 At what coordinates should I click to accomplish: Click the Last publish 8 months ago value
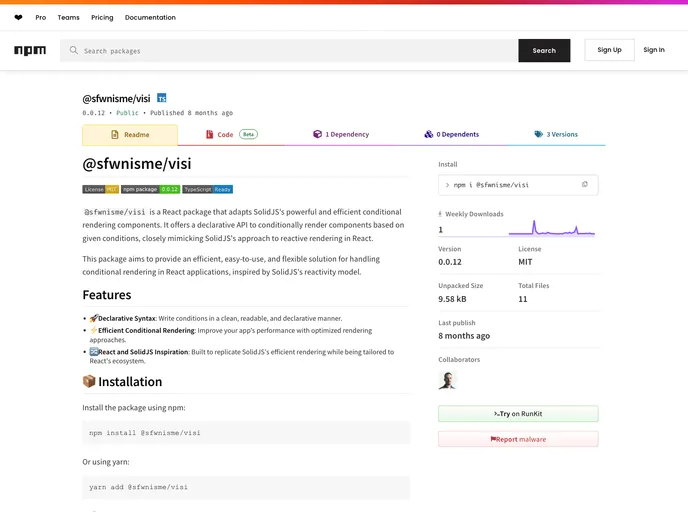[x=464, y=336]
